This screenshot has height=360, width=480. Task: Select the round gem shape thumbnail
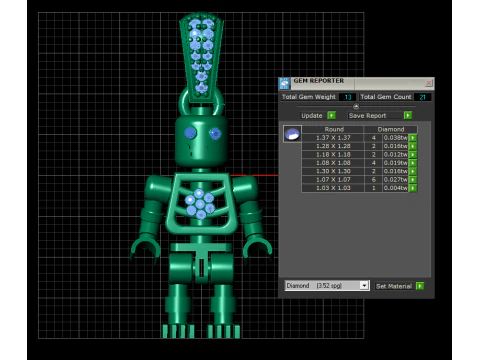tap(292, 134)
